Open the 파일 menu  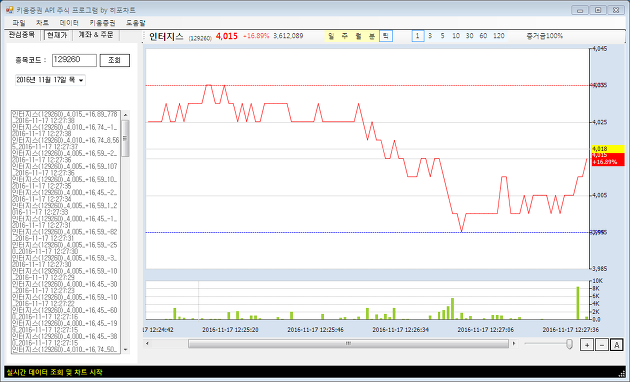pos(18,23)
